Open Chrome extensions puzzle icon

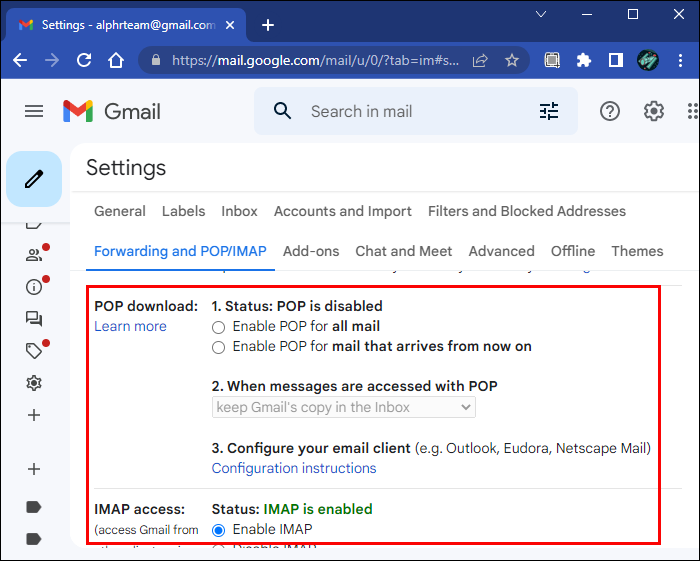click(584, 60)
